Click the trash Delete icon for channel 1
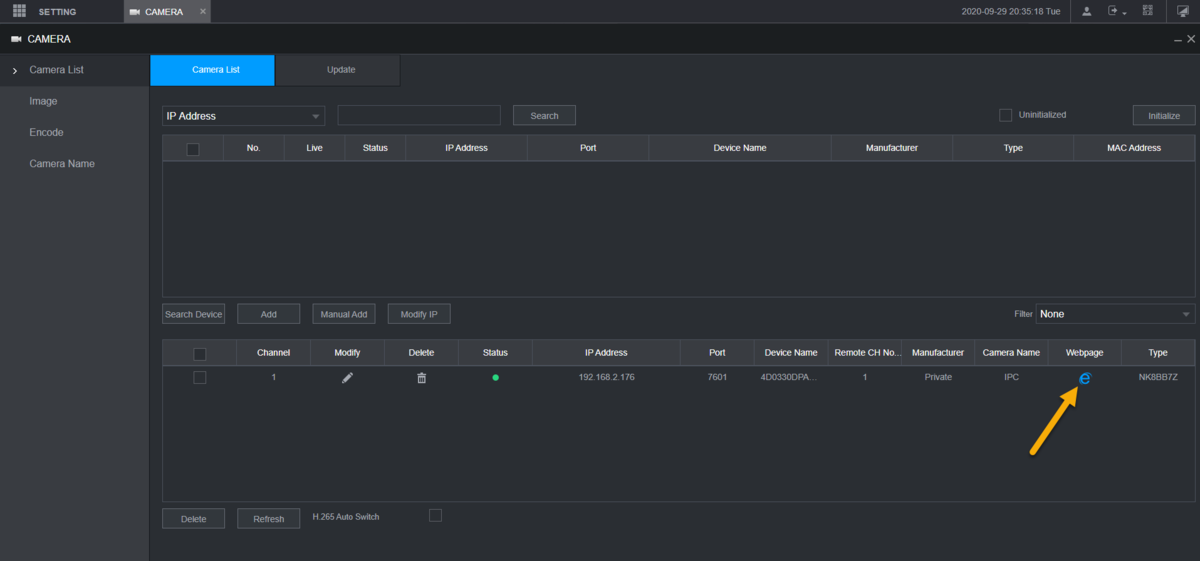 [421, 378]
